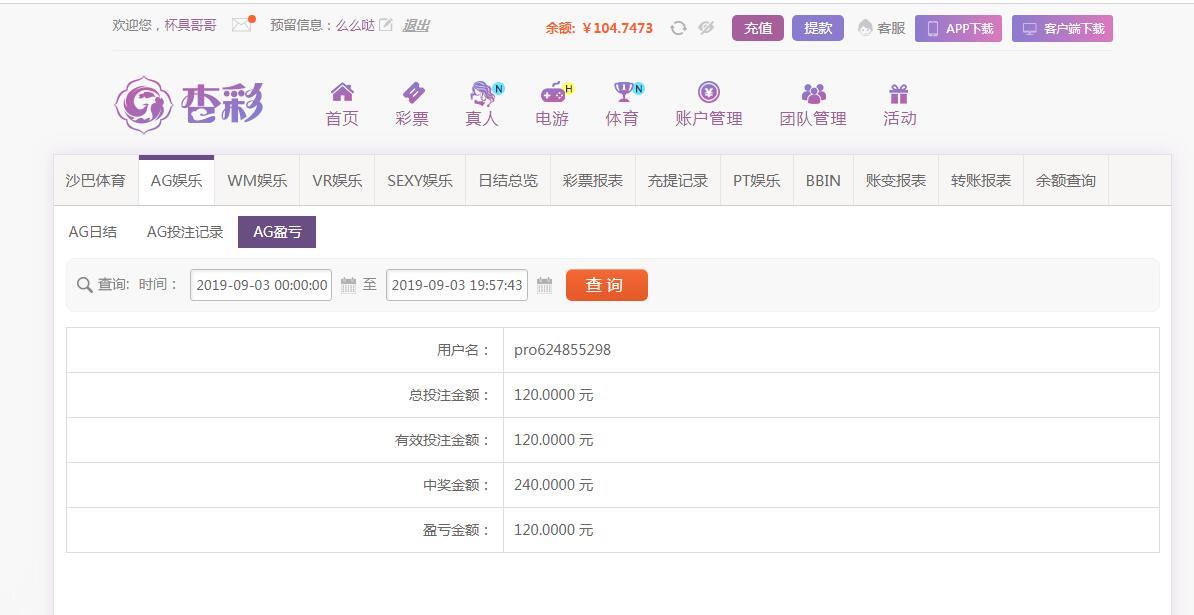The height and width of the screenshot is (615, 1194).
Task: Switch to BBIN tab
Action: click(x=823, y=180)
